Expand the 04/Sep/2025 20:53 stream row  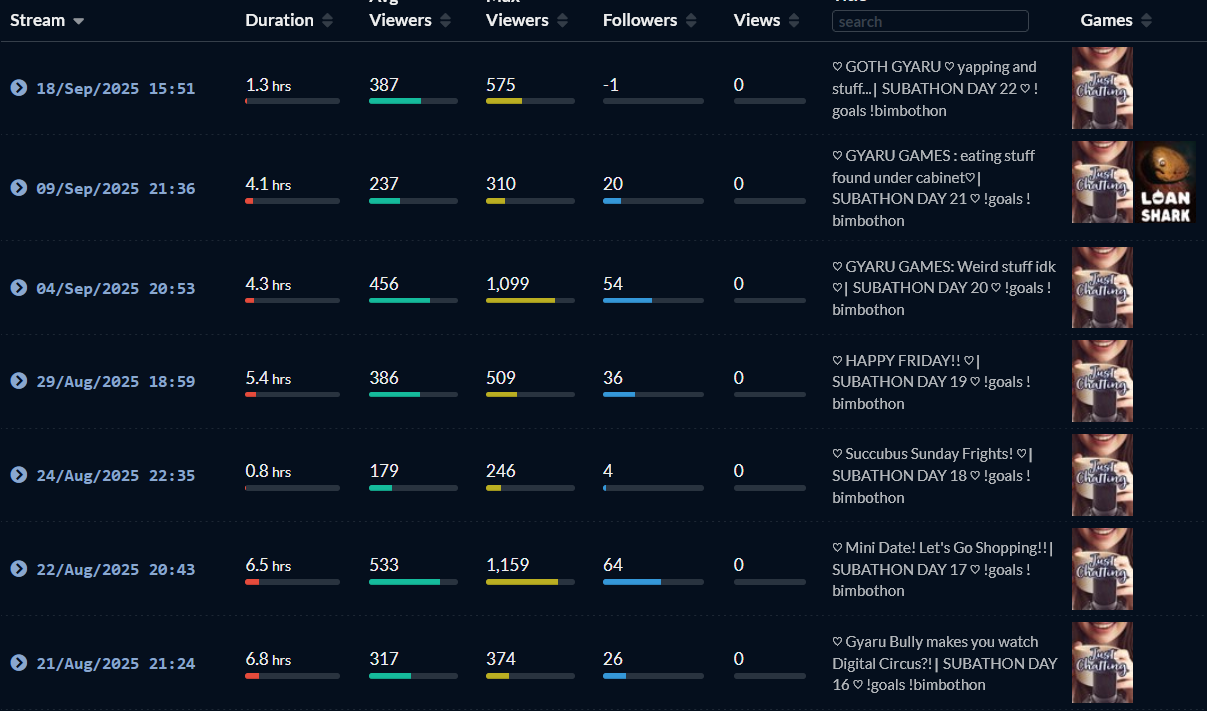pyautogui.click(x=18, y=288)
